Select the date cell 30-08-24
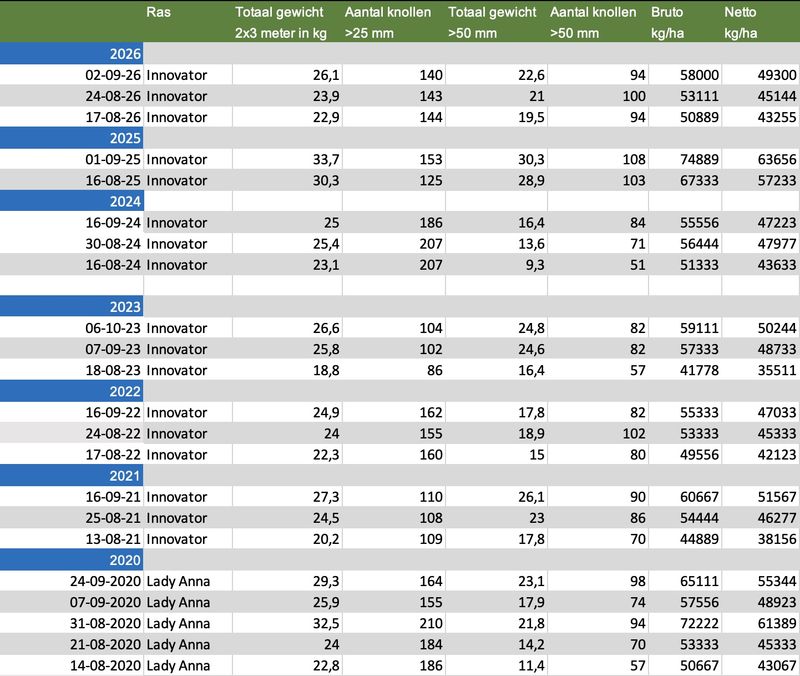This screenshot has width=800, height=676. [x=113, y=243]
